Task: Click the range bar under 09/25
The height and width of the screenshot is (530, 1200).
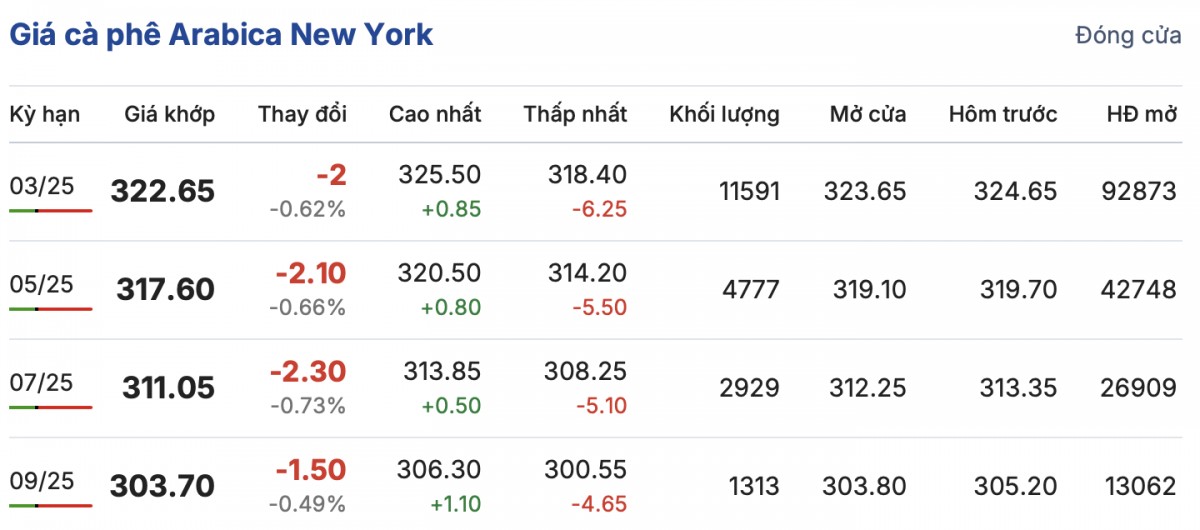Action: pyautogui.click(x=50, y=505)
